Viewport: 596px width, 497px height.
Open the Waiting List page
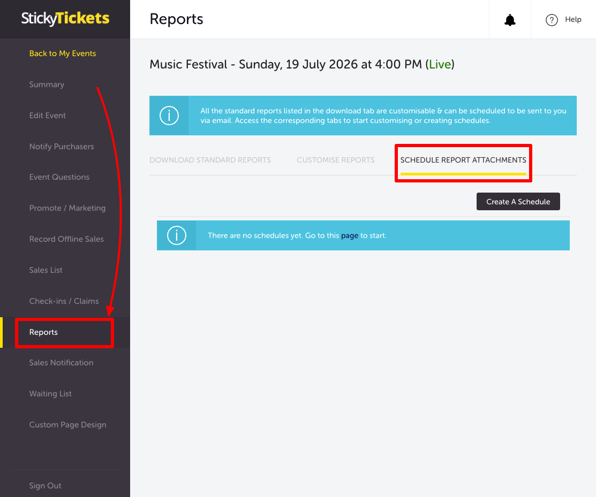coord(50,394)
